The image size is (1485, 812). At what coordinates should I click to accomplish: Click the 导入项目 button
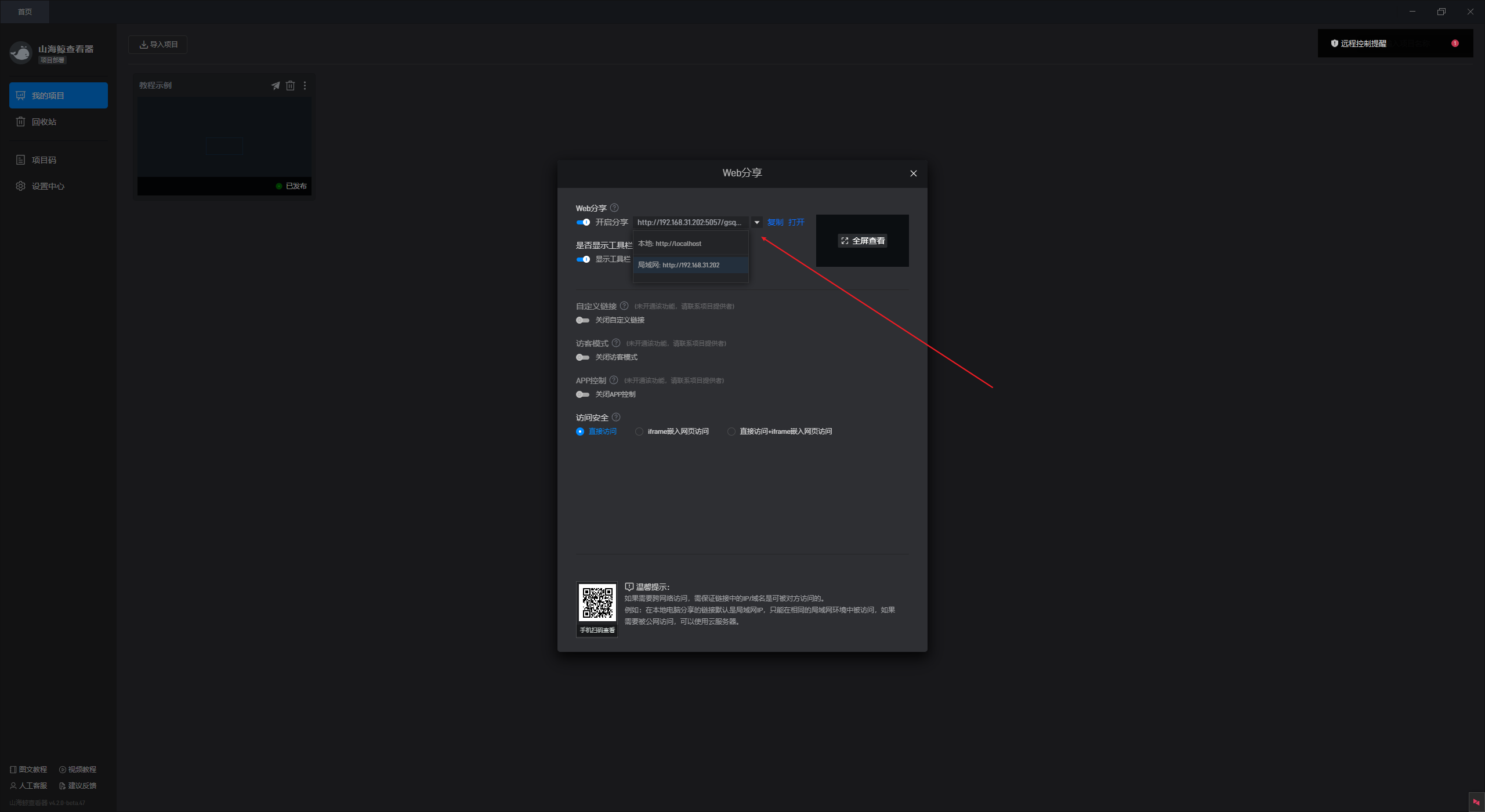pyautogui.click(x=158, y=45)
